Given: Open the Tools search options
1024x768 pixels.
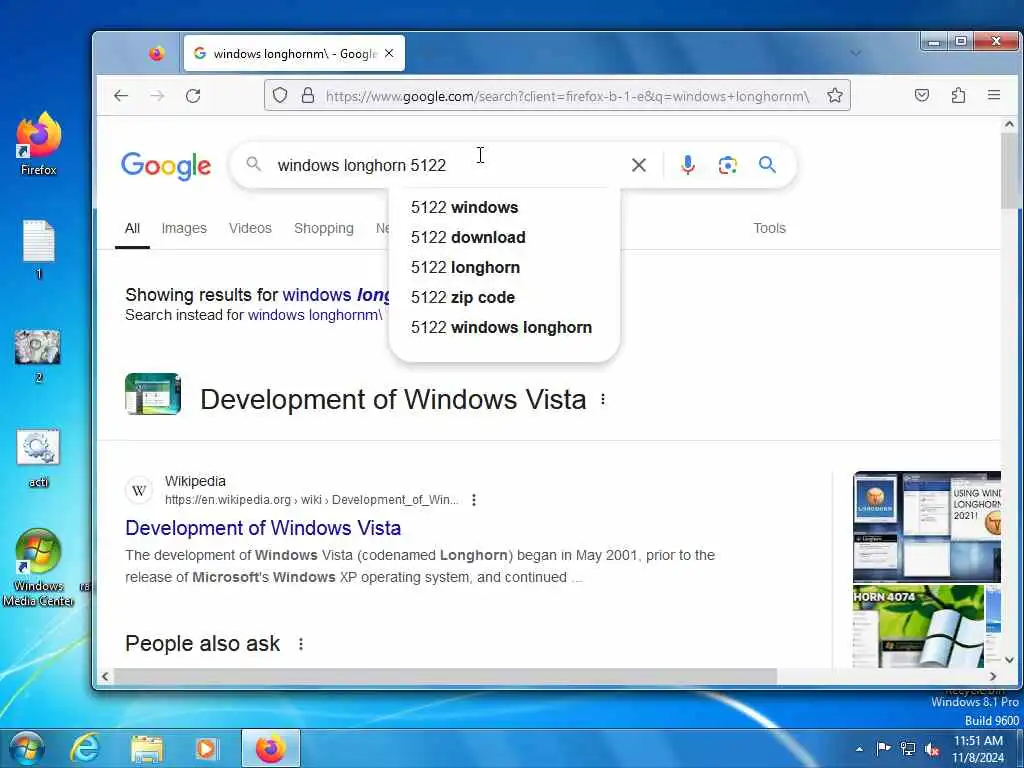Looking at the screenshot, I should pyautogui.click(x=769, y=229).
